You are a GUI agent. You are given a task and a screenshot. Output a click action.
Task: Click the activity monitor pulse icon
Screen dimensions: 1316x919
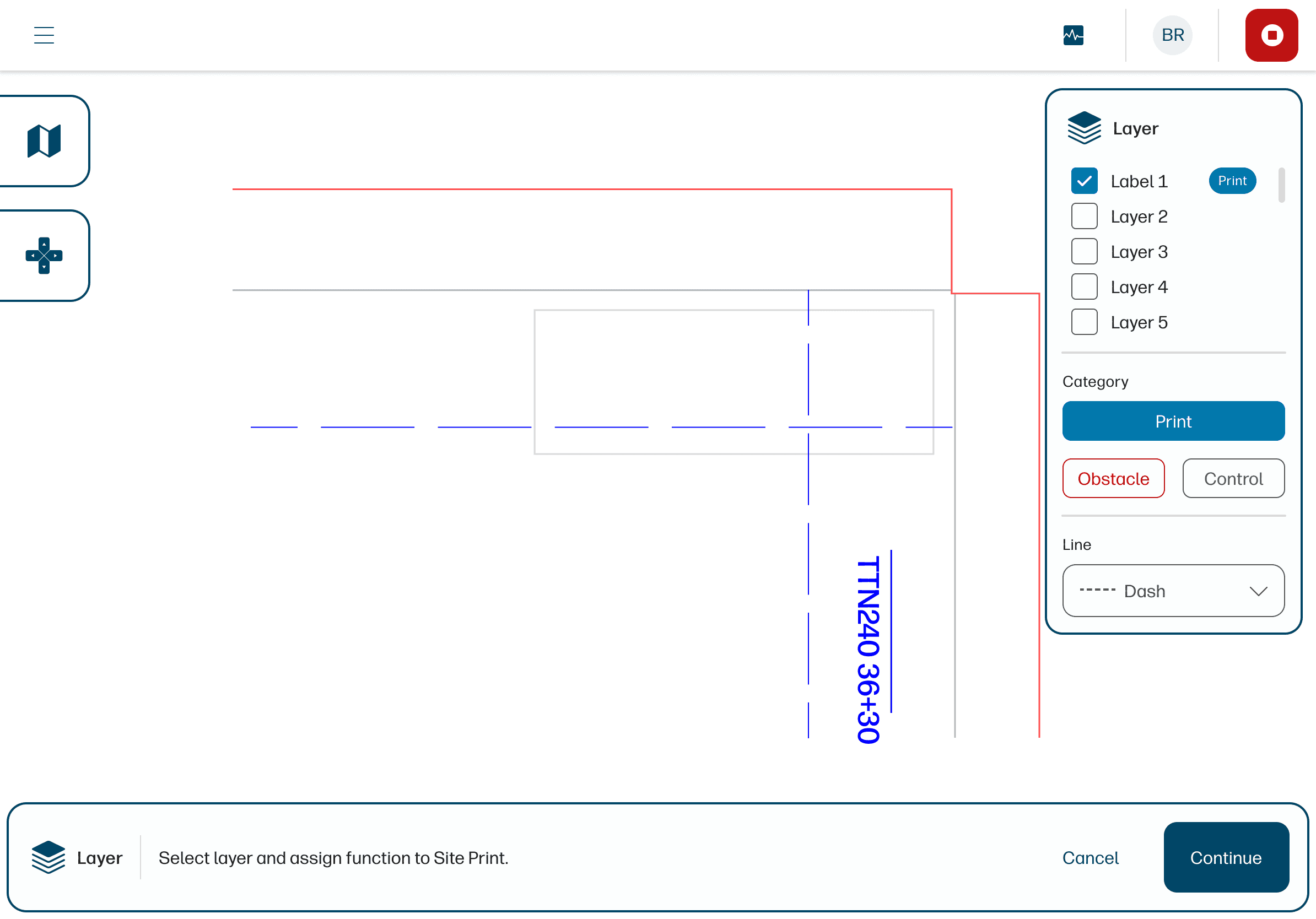click(1073, 35)
